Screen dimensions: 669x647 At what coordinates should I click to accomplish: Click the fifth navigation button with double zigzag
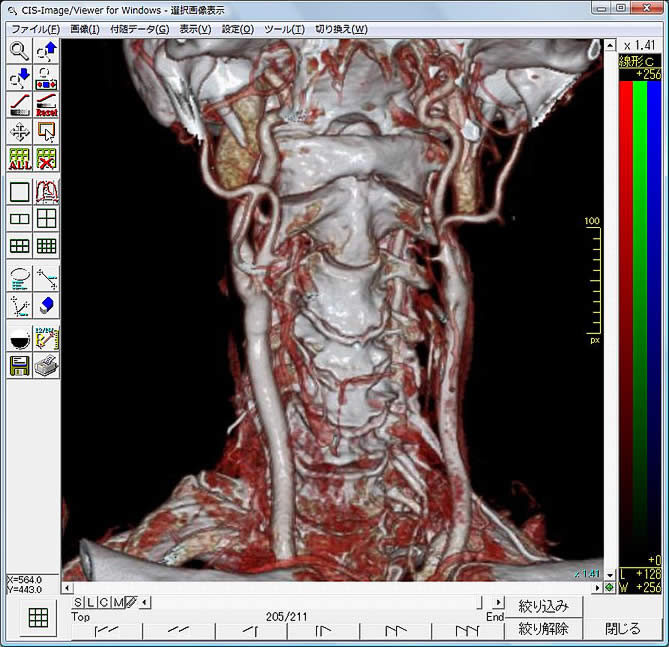(x=396, y=631)
